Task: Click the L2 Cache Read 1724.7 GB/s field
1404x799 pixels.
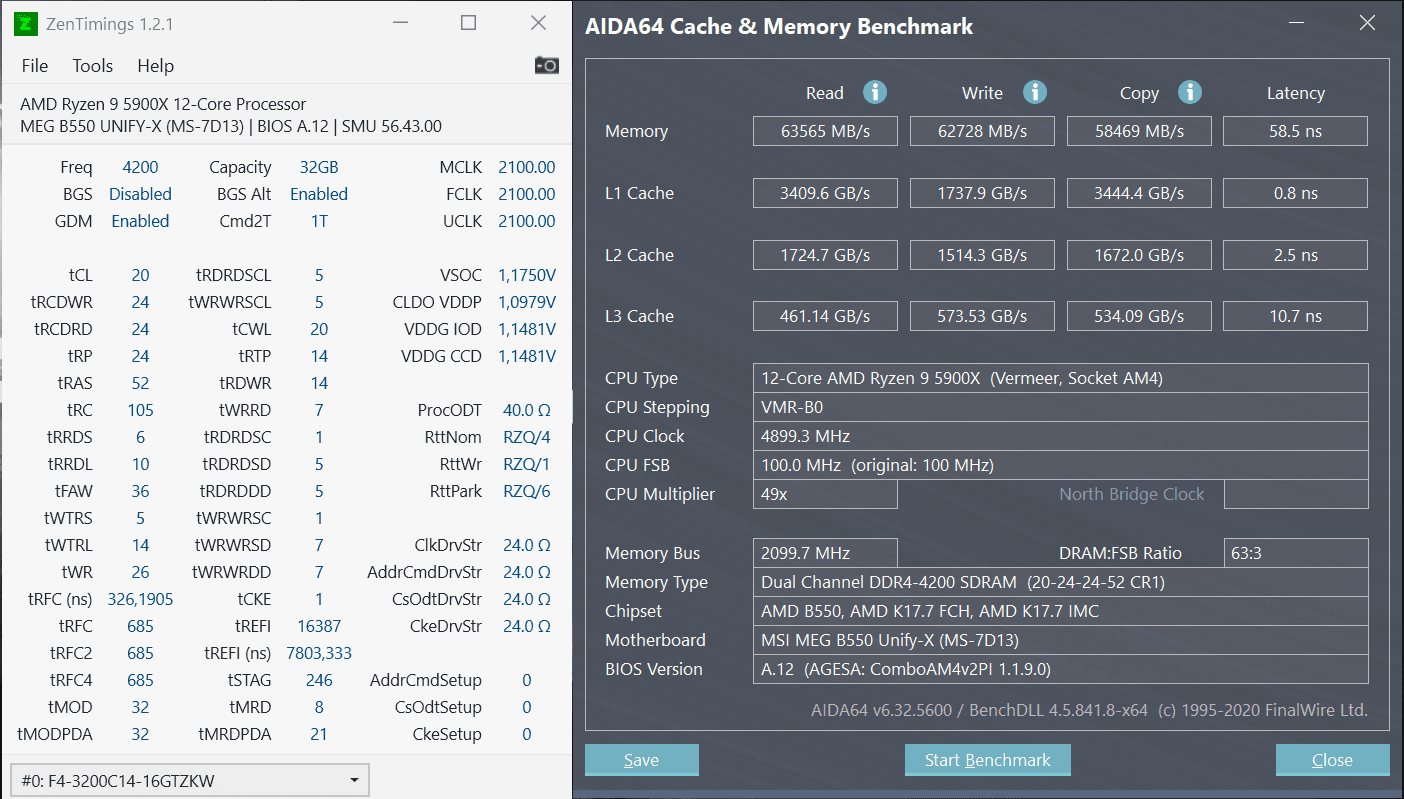Action: 825,255
